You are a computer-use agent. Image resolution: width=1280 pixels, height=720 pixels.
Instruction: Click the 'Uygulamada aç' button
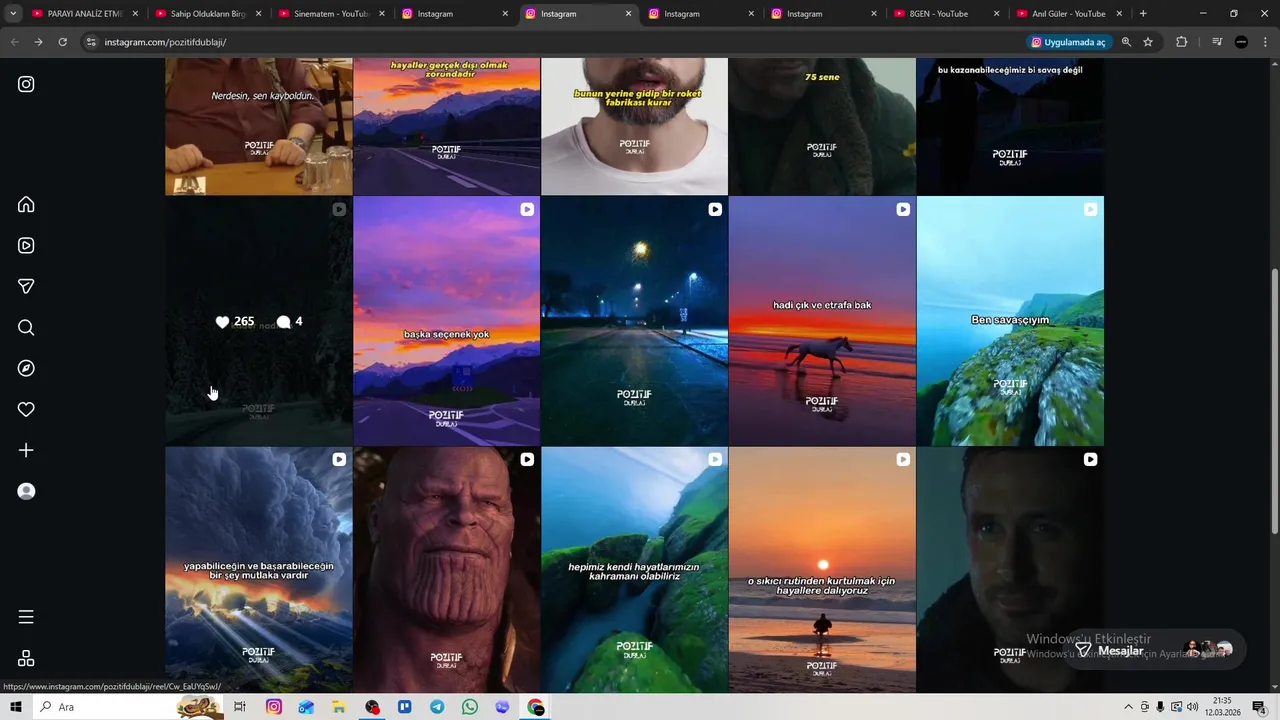(x=1068, y=42)
